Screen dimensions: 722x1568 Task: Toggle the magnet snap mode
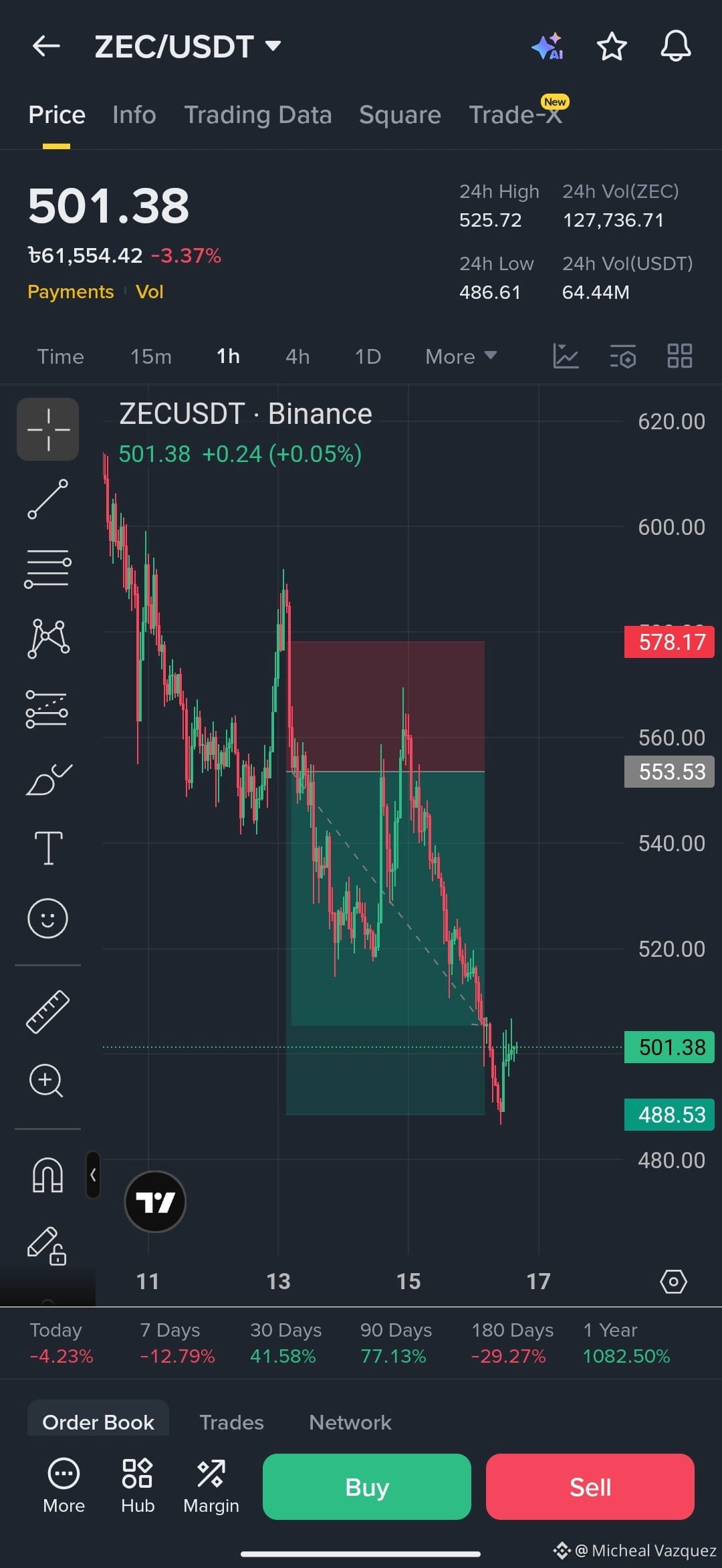[47, 1175]
